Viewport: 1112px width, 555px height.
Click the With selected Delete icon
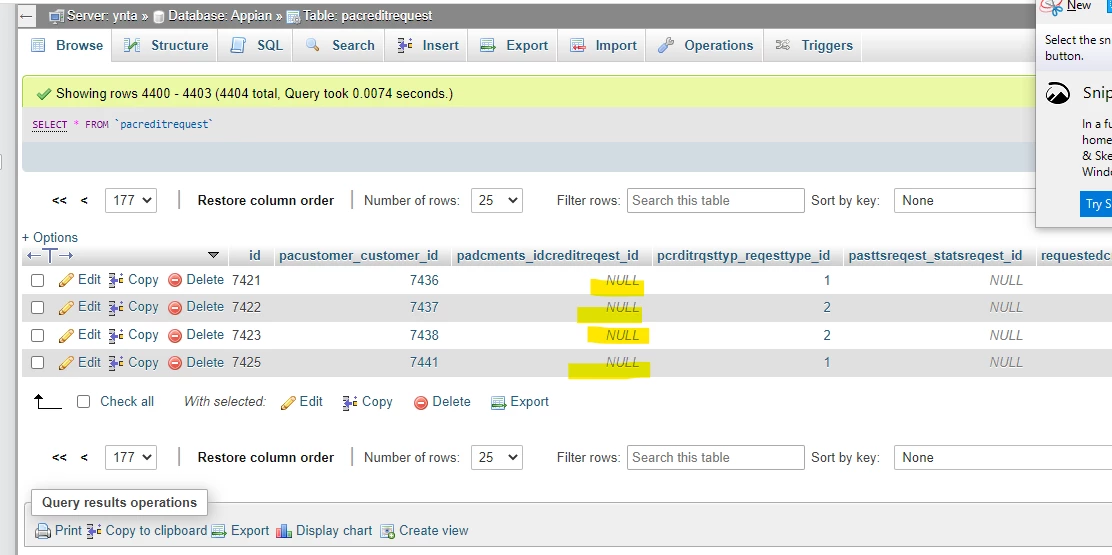point(421,403)
